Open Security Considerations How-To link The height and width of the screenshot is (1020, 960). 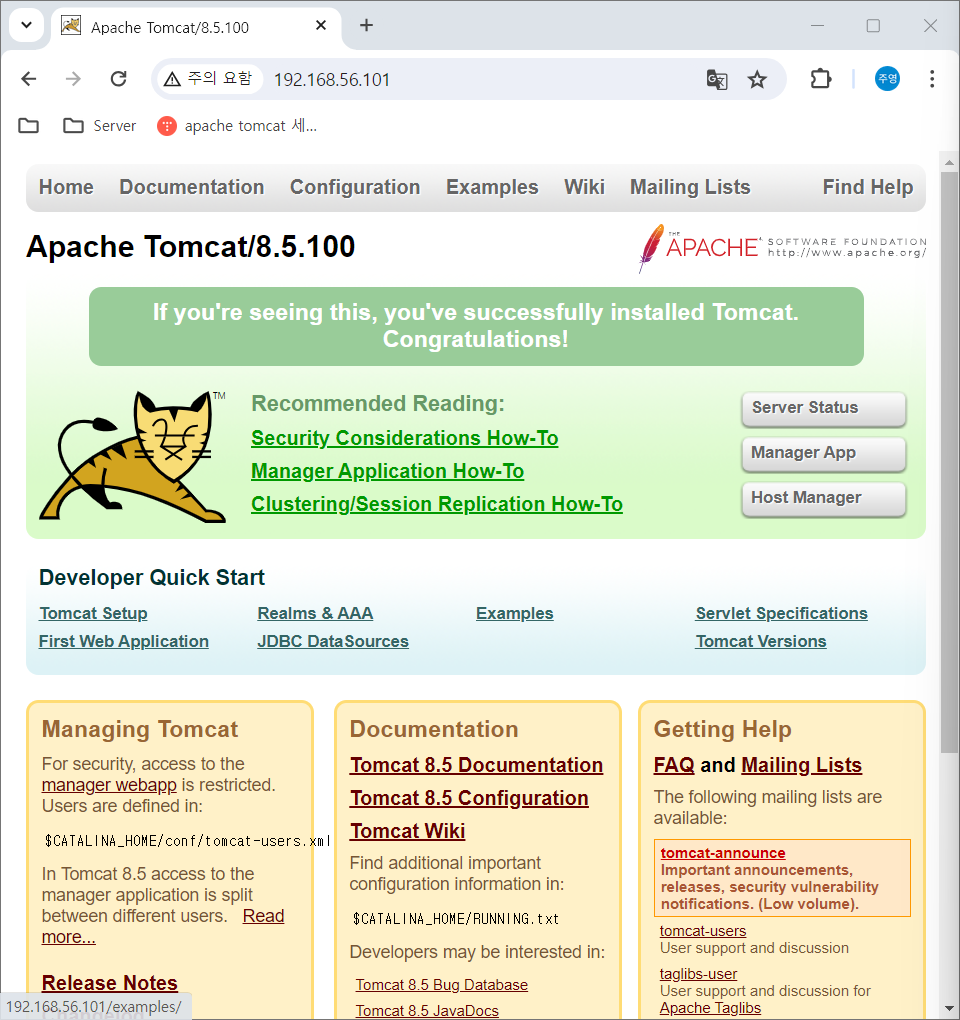click(405, 438)
